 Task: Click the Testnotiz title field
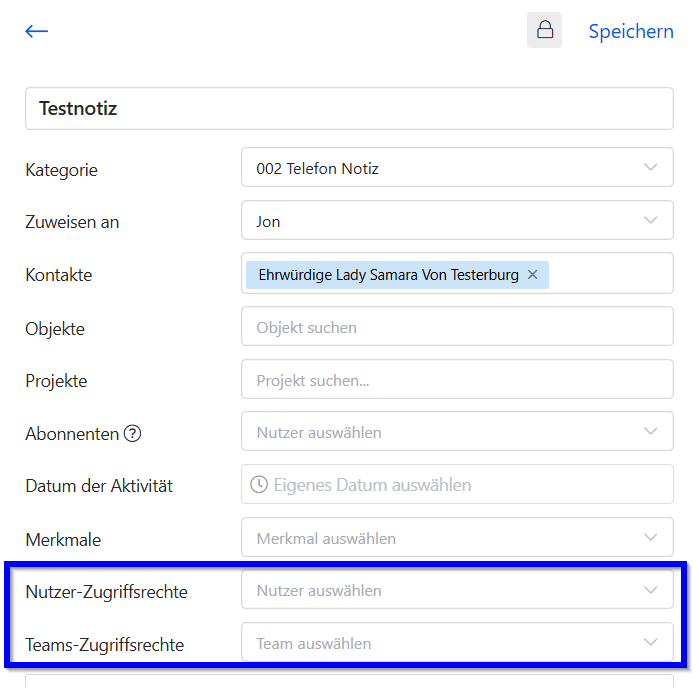[349, 108]
